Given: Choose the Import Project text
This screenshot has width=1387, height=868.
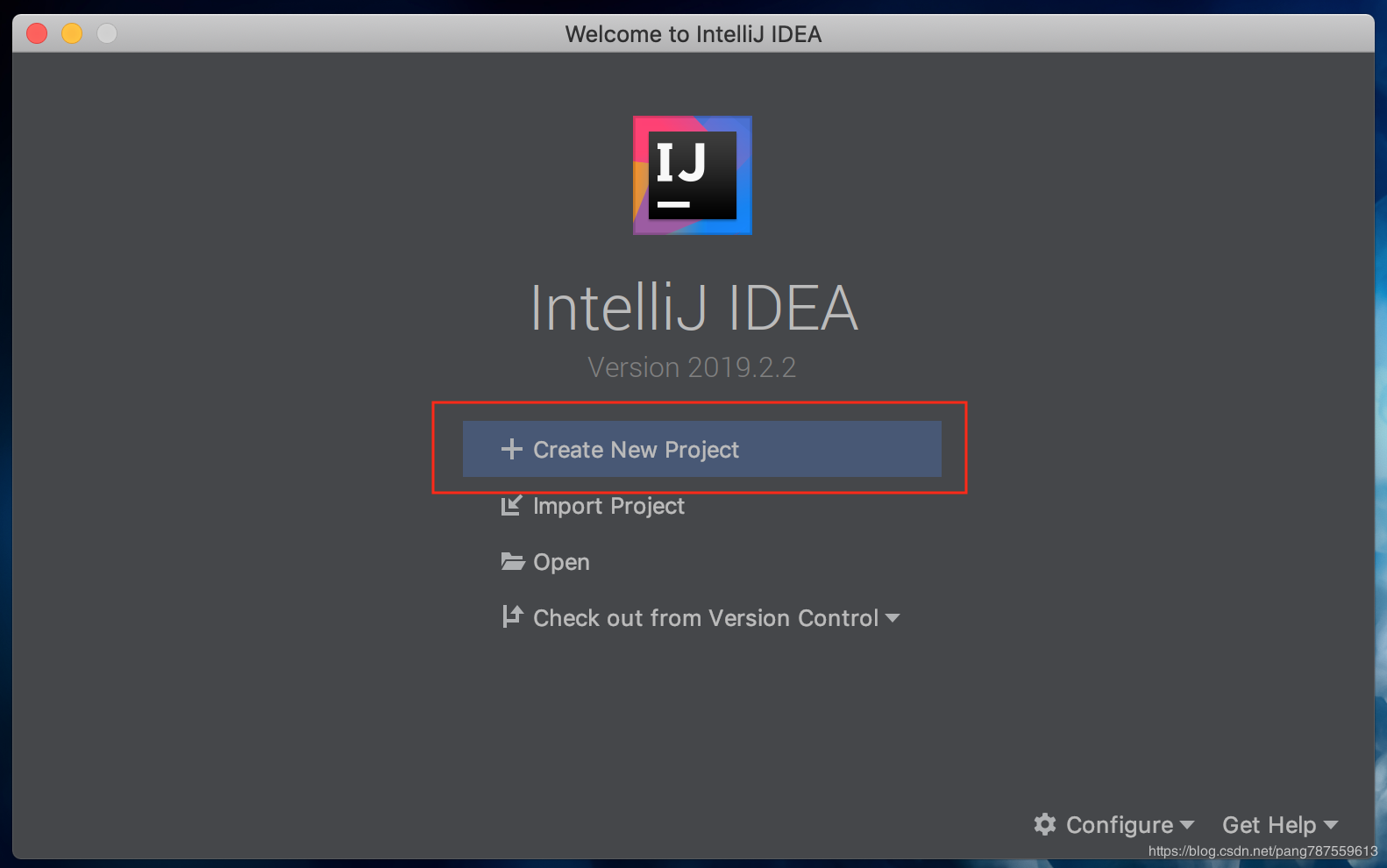Looking at the screenshot, I should click(608, 506).
